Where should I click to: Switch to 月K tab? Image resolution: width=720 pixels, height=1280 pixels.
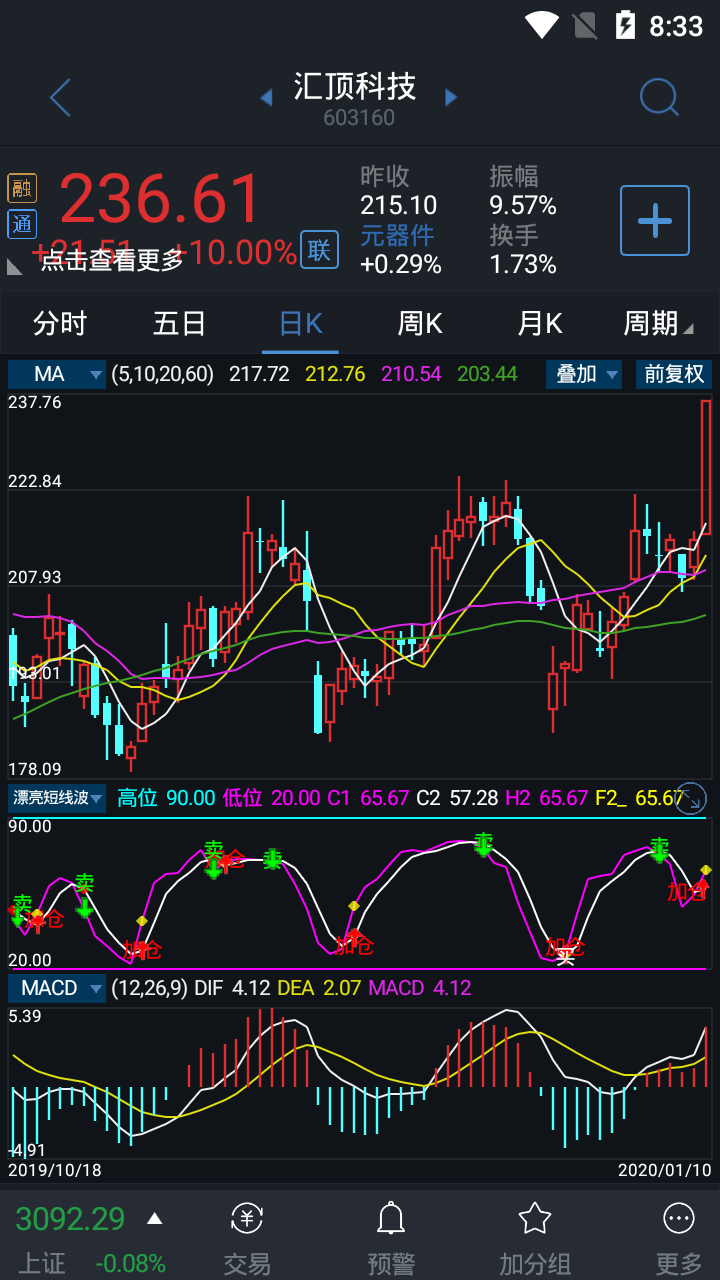(x=540, y=323)
